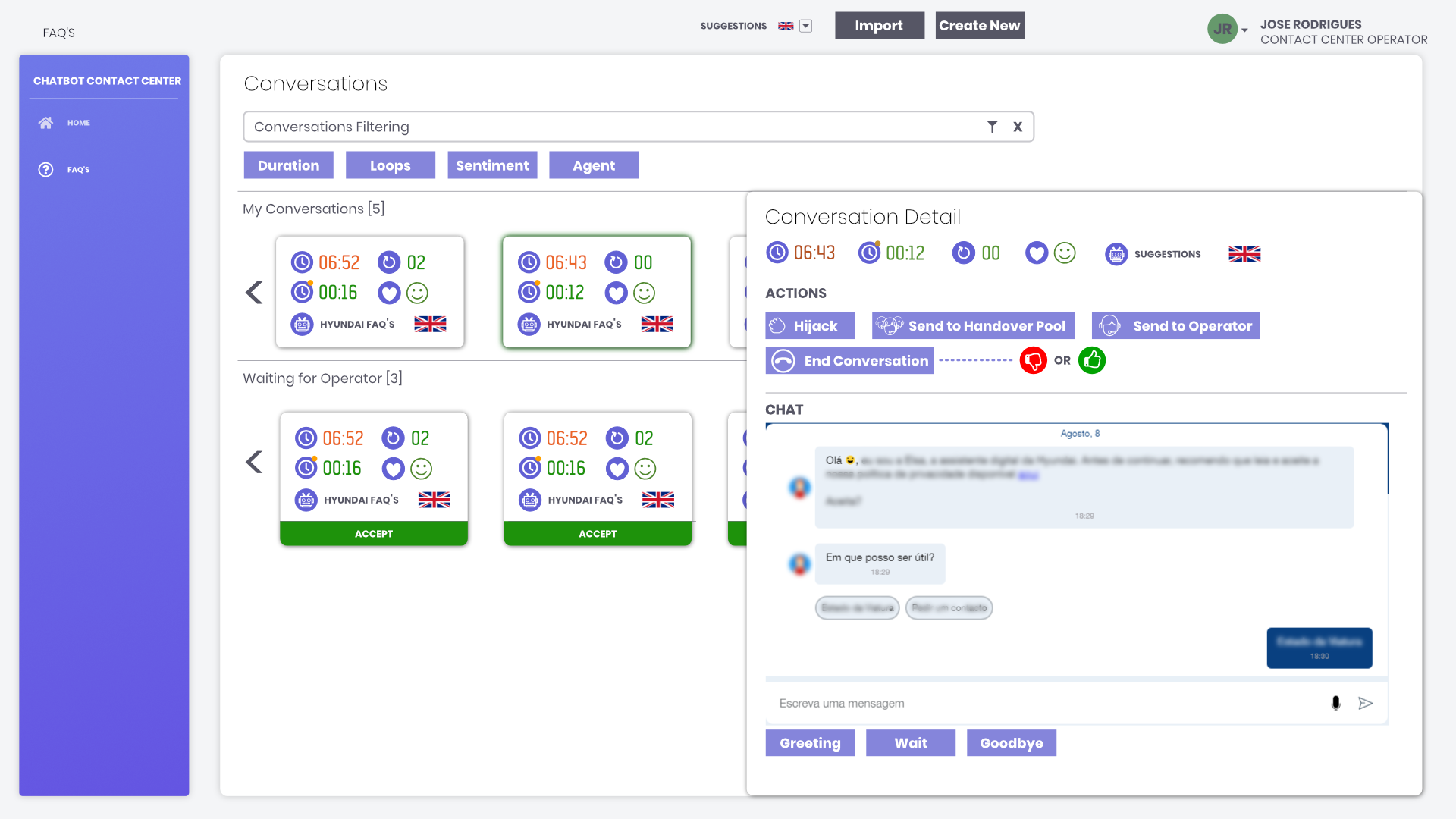1456x819 pixels.
Task: Give thumbs up feedback for the conversation
Action: [1092, 360]
